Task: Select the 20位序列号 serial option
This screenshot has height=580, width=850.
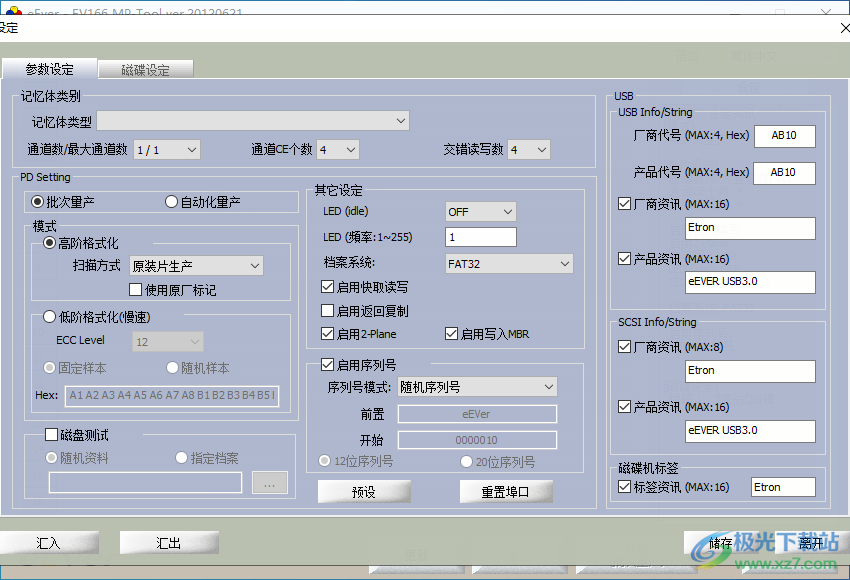Action: [465, 461]
